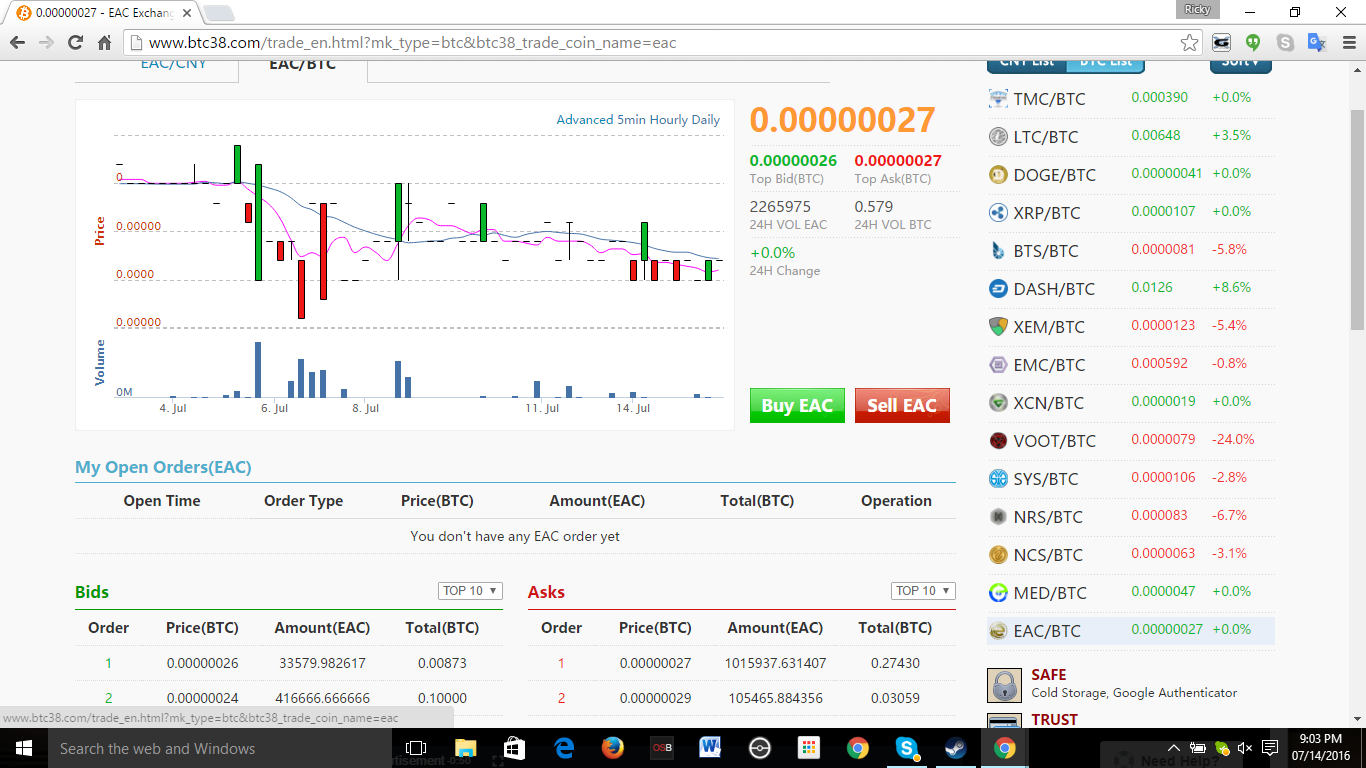
Task: Click the Ripple XRP coin icon
Action: pyautogui.click(x=997, y=212)
